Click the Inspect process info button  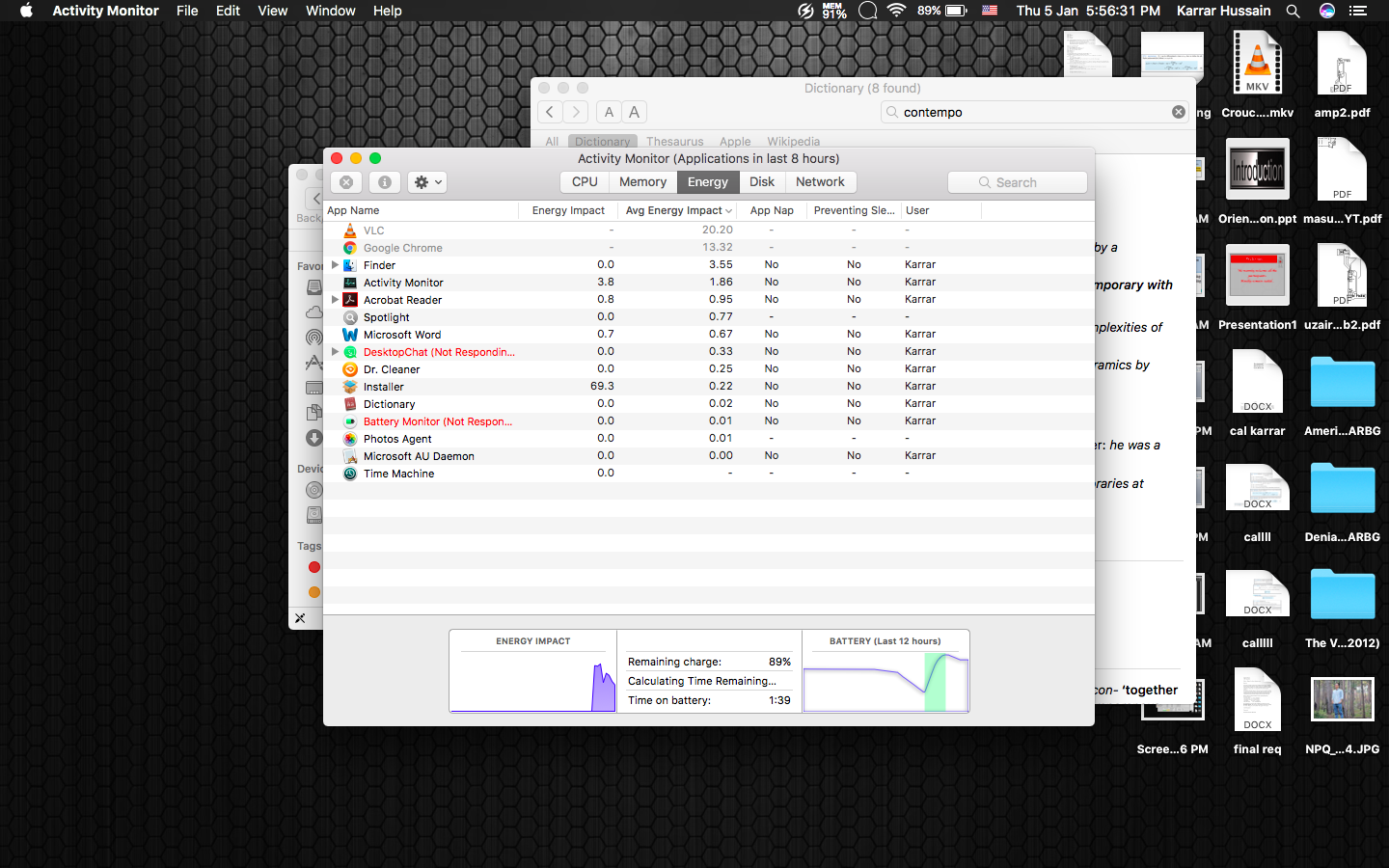pyautogui.click(x=384, y=182)
